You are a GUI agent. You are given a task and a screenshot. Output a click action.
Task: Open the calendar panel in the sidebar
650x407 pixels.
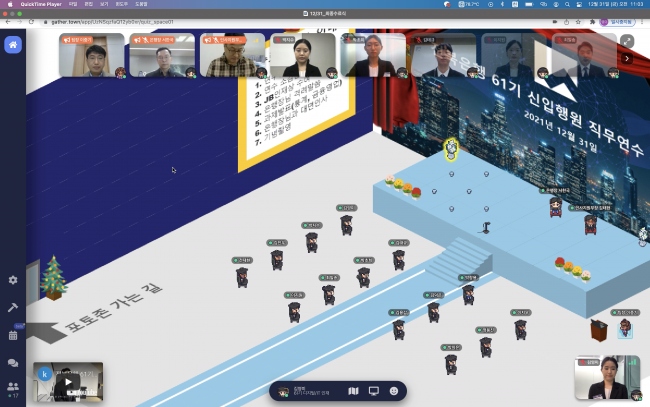point(13,335)
